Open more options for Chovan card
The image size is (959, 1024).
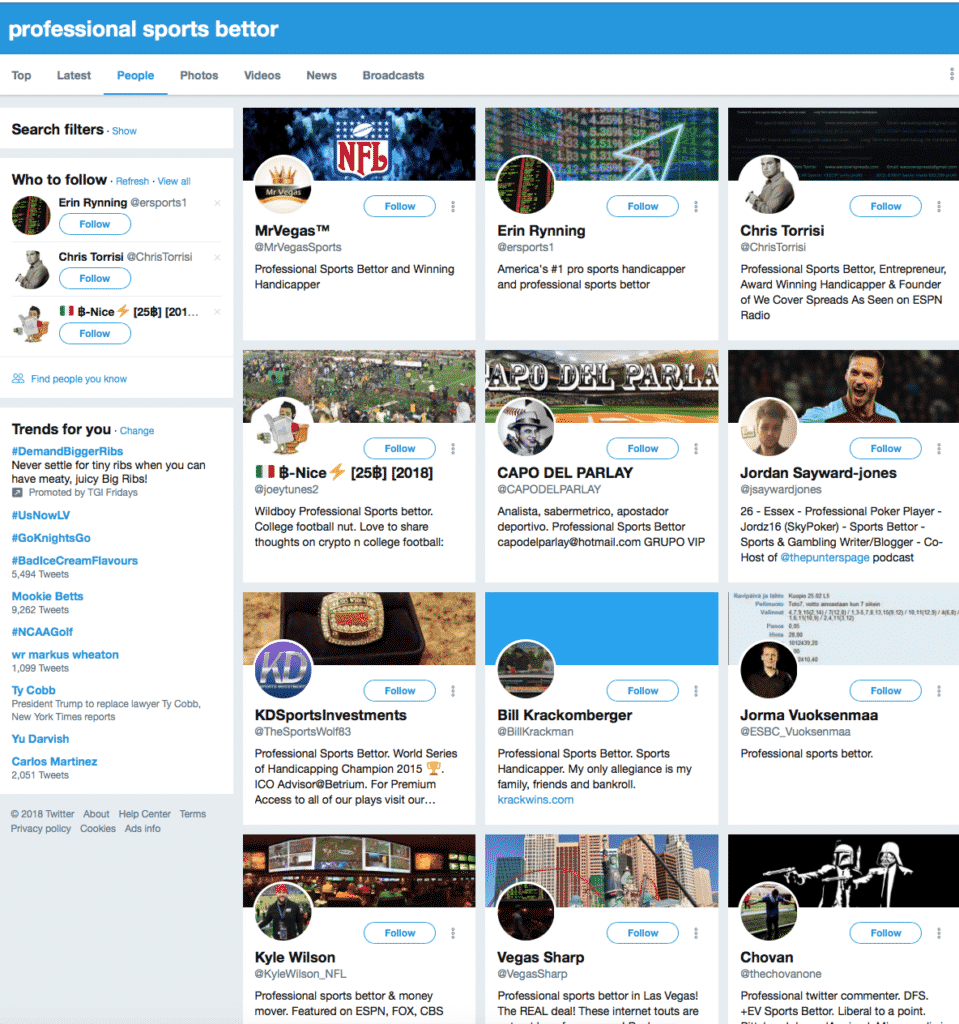(939, 933)
